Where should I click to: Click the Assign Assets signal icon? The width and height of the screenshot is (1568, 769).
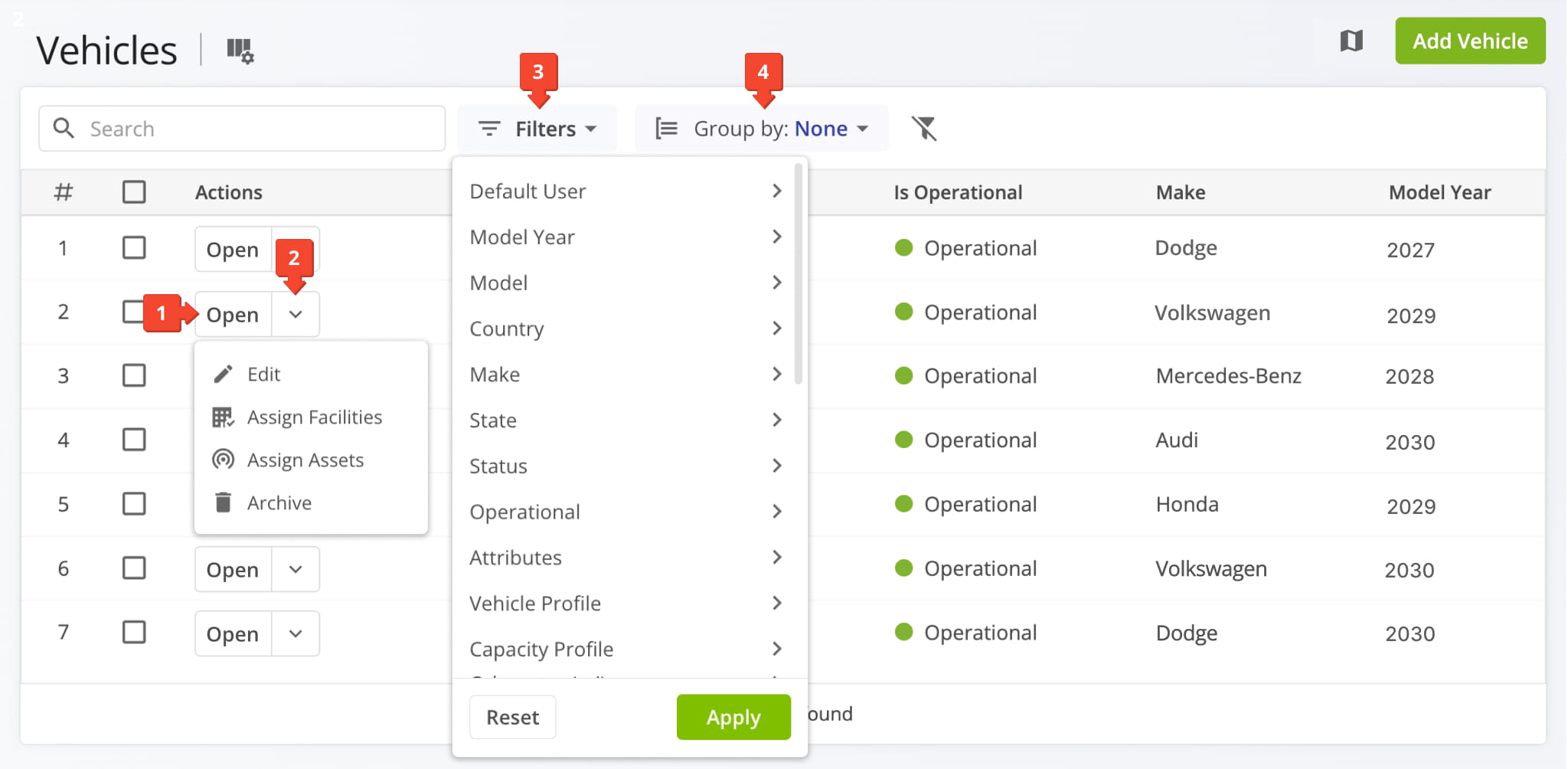click(223, 460)
